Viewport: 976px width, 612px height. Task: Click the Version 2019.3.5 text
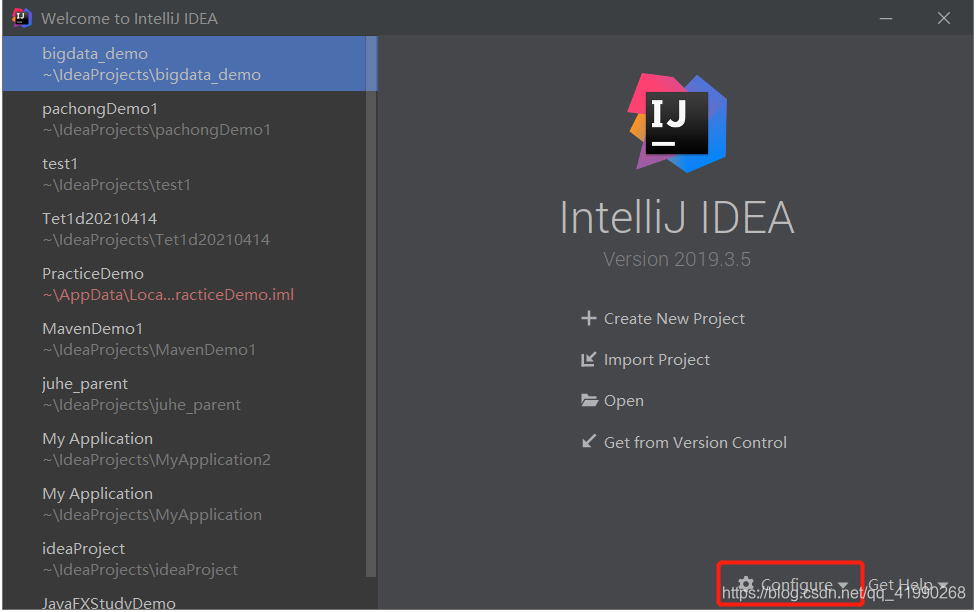click(677, 259)
